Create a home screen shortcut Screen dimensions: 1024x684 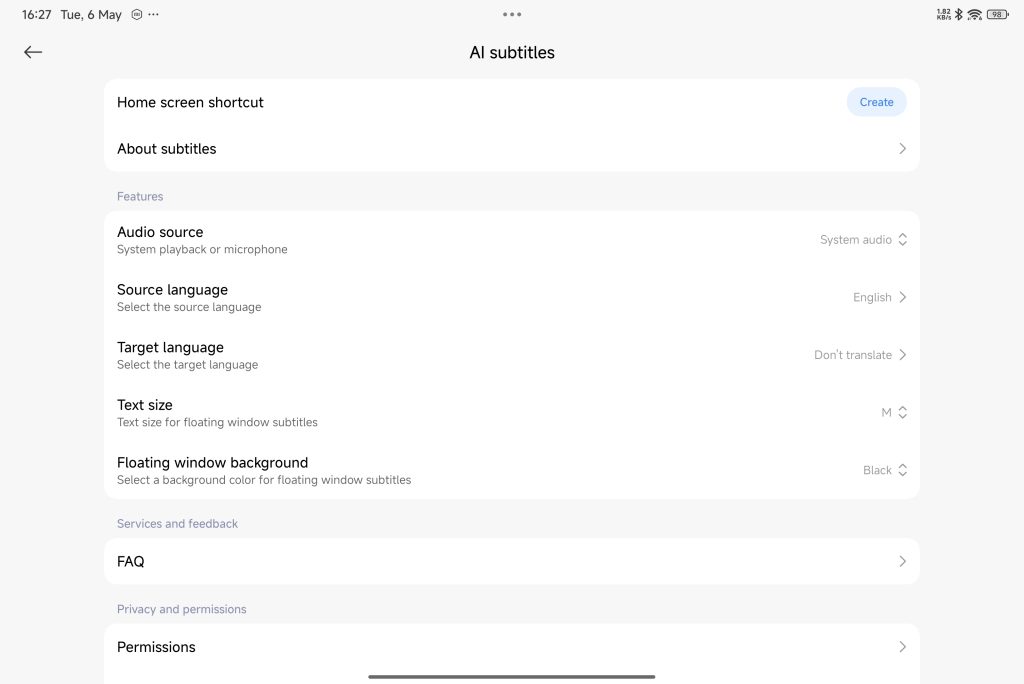coord(876,102)
